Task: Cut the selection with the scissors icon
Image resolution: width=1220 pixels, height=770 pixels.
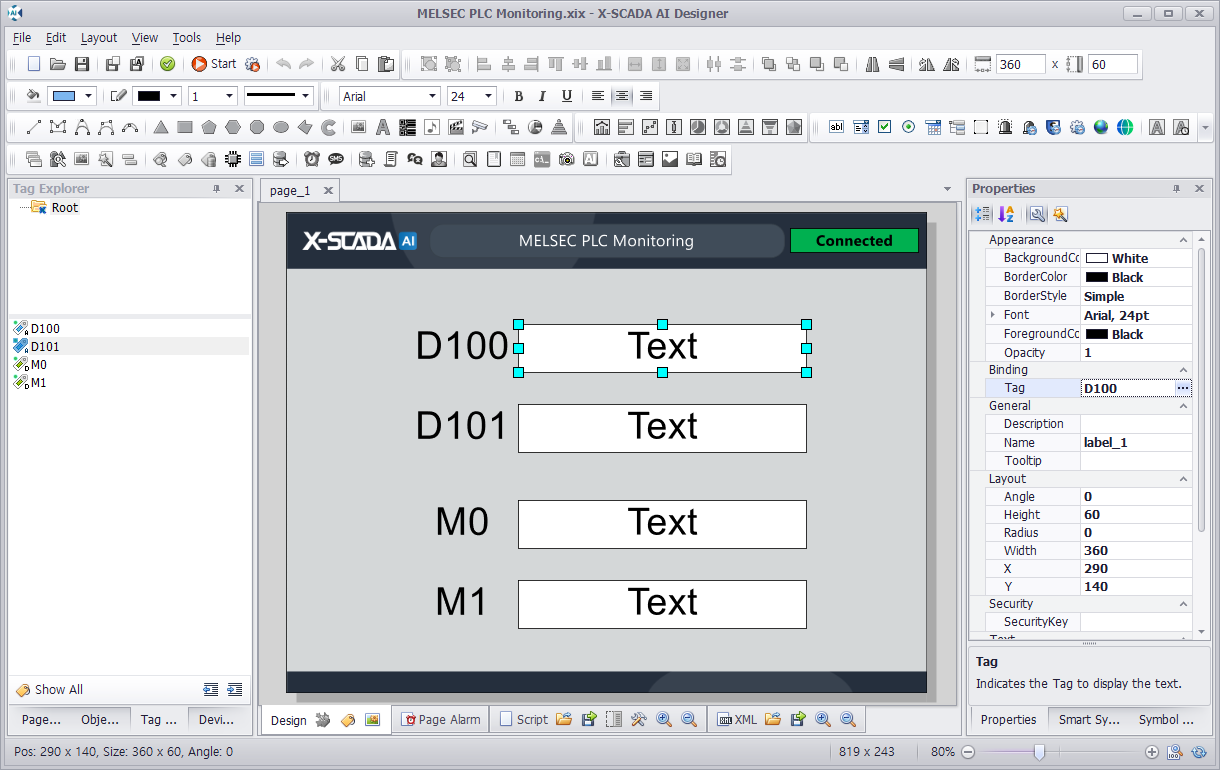Action: tap(337, 64)
